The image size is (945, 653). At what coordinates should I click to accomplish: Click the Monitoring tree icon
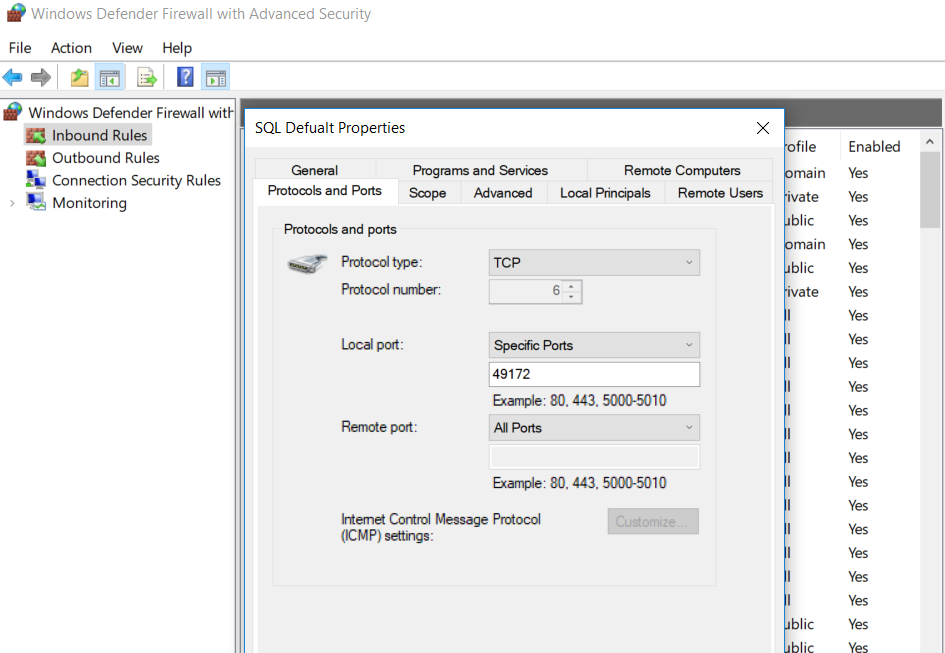[x=36, y=203]
